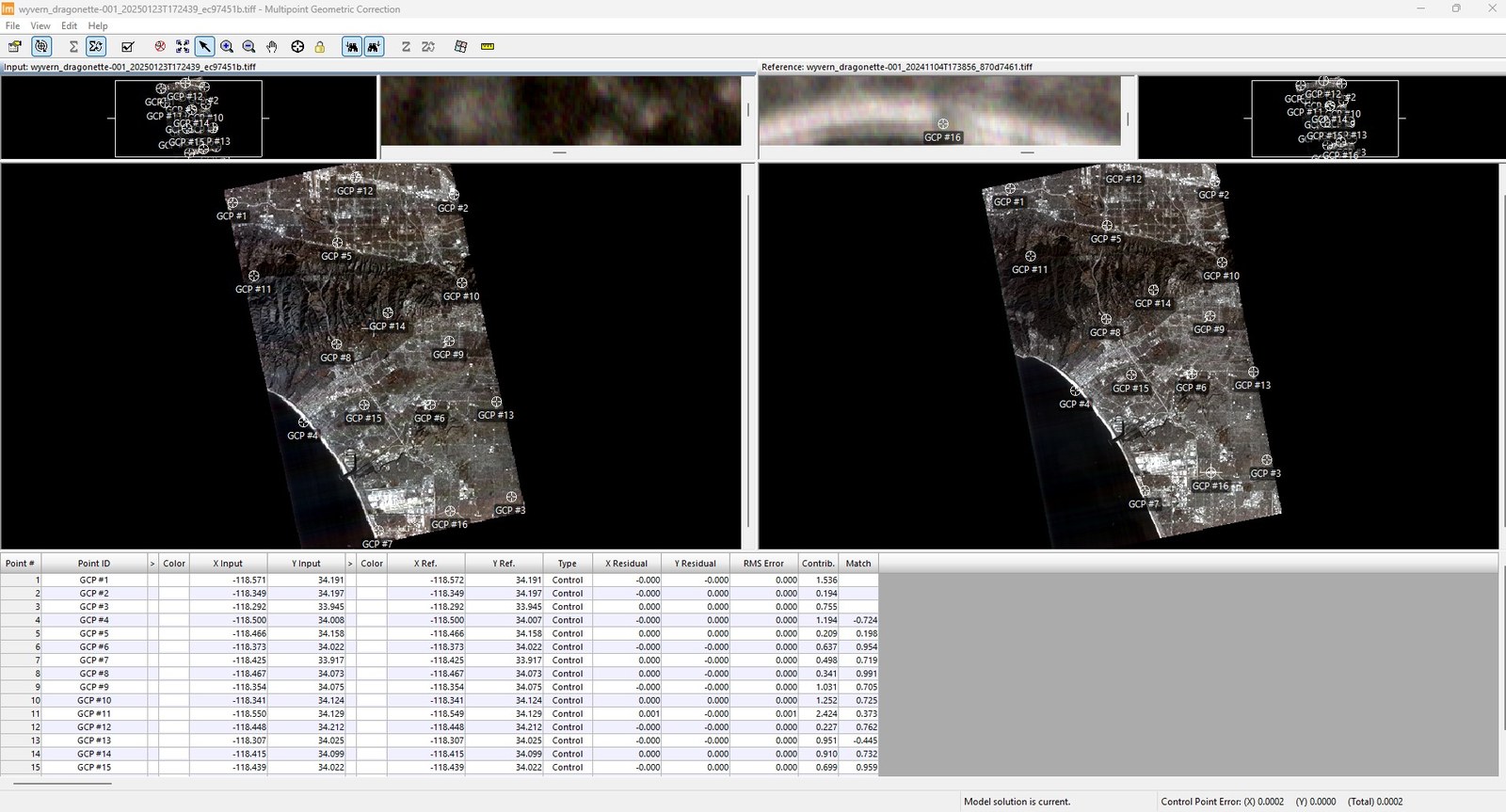Click the input chip view vertical slider
1506x812 pixels.
tap(748, 110)
